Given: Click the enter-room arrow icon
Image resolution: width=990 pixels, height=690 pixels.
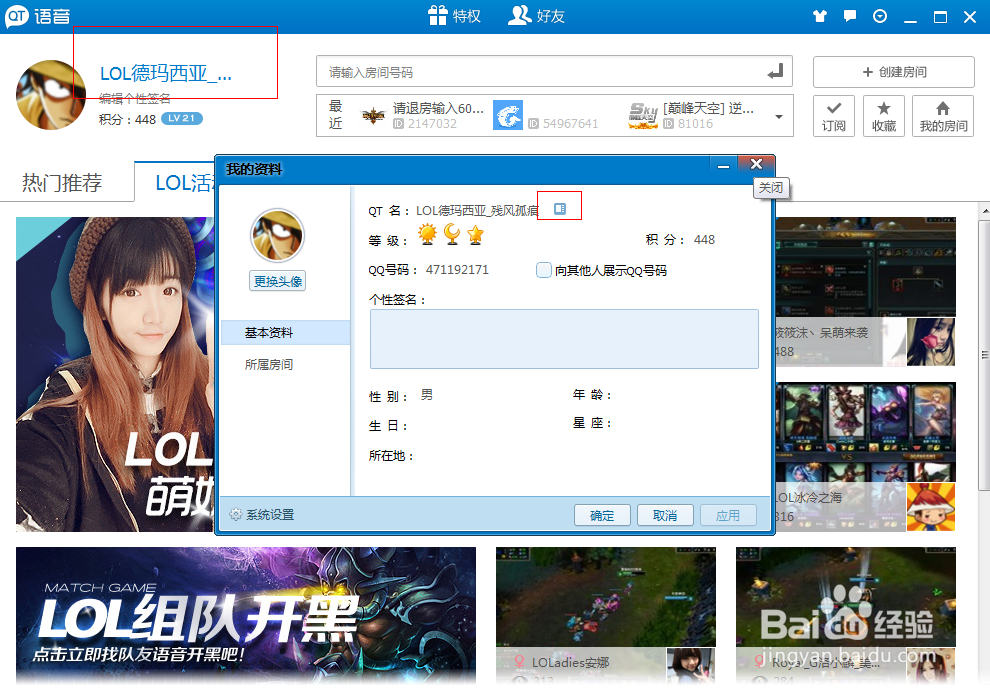Looking at the screenshot, I should tap(775, 72).
